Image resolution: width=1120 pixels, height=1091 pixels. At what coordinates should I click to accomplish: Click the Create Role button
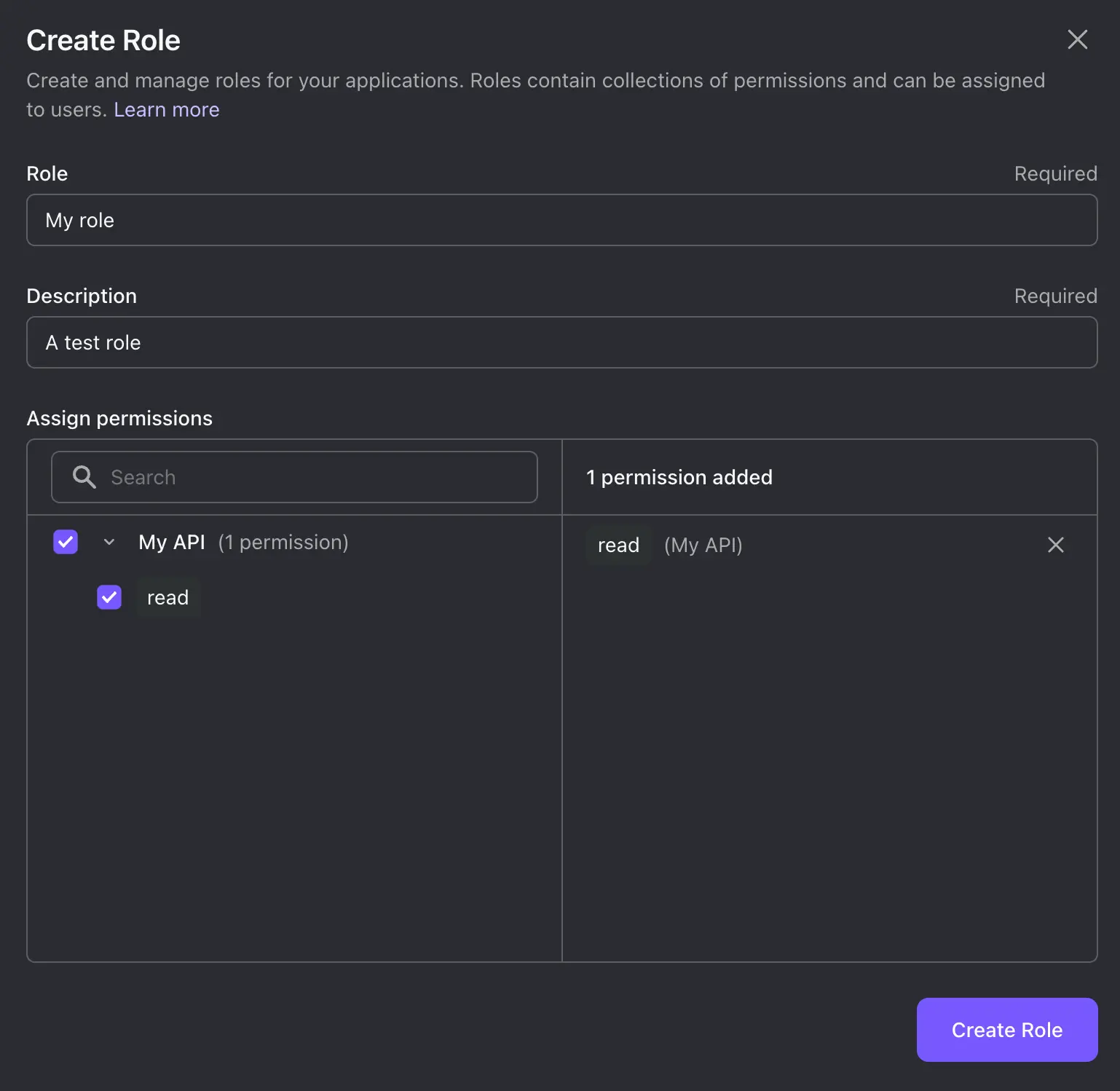[1006, 1030]
